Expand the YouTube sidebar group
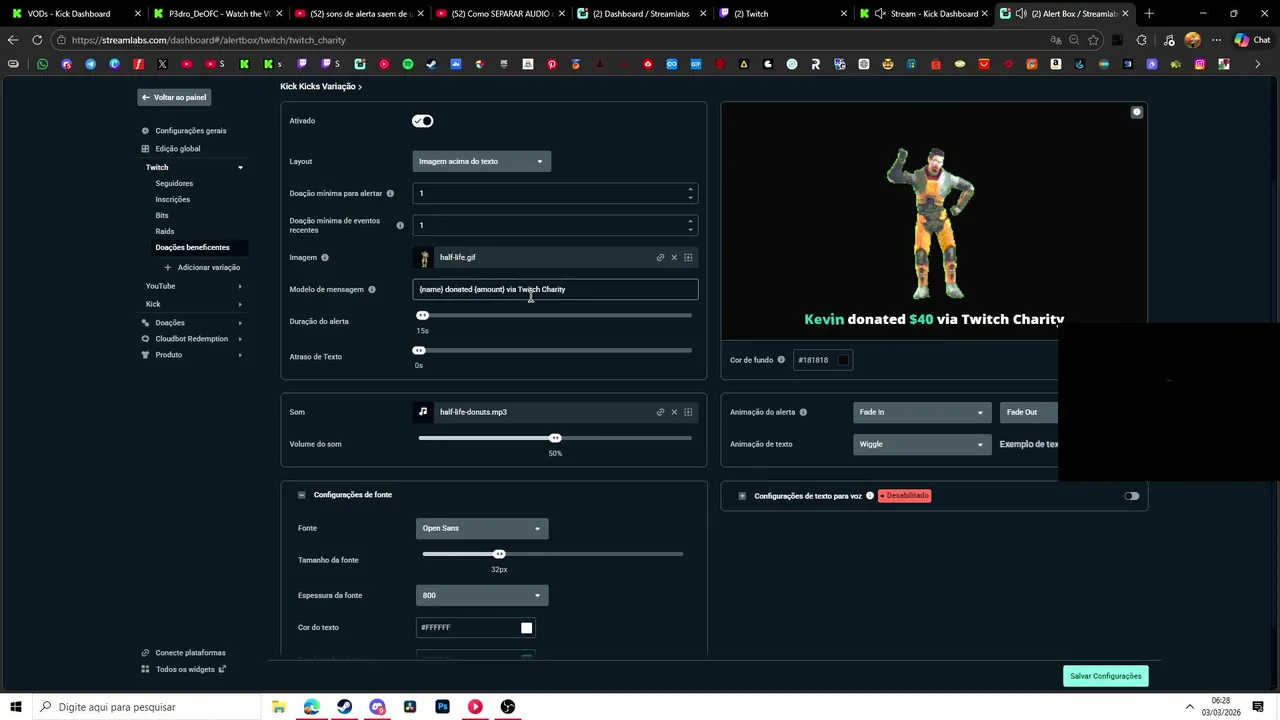Viewport: 1280px width, 720px height. (240, 287)
